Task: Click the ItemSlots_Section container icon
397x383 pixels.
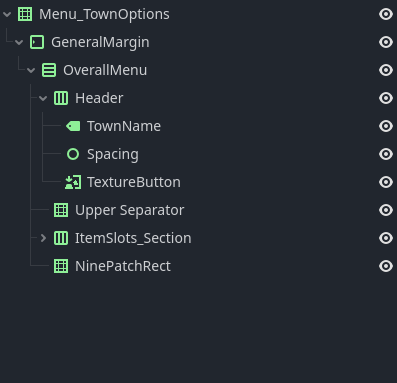Action: click(x=61, y=238)
